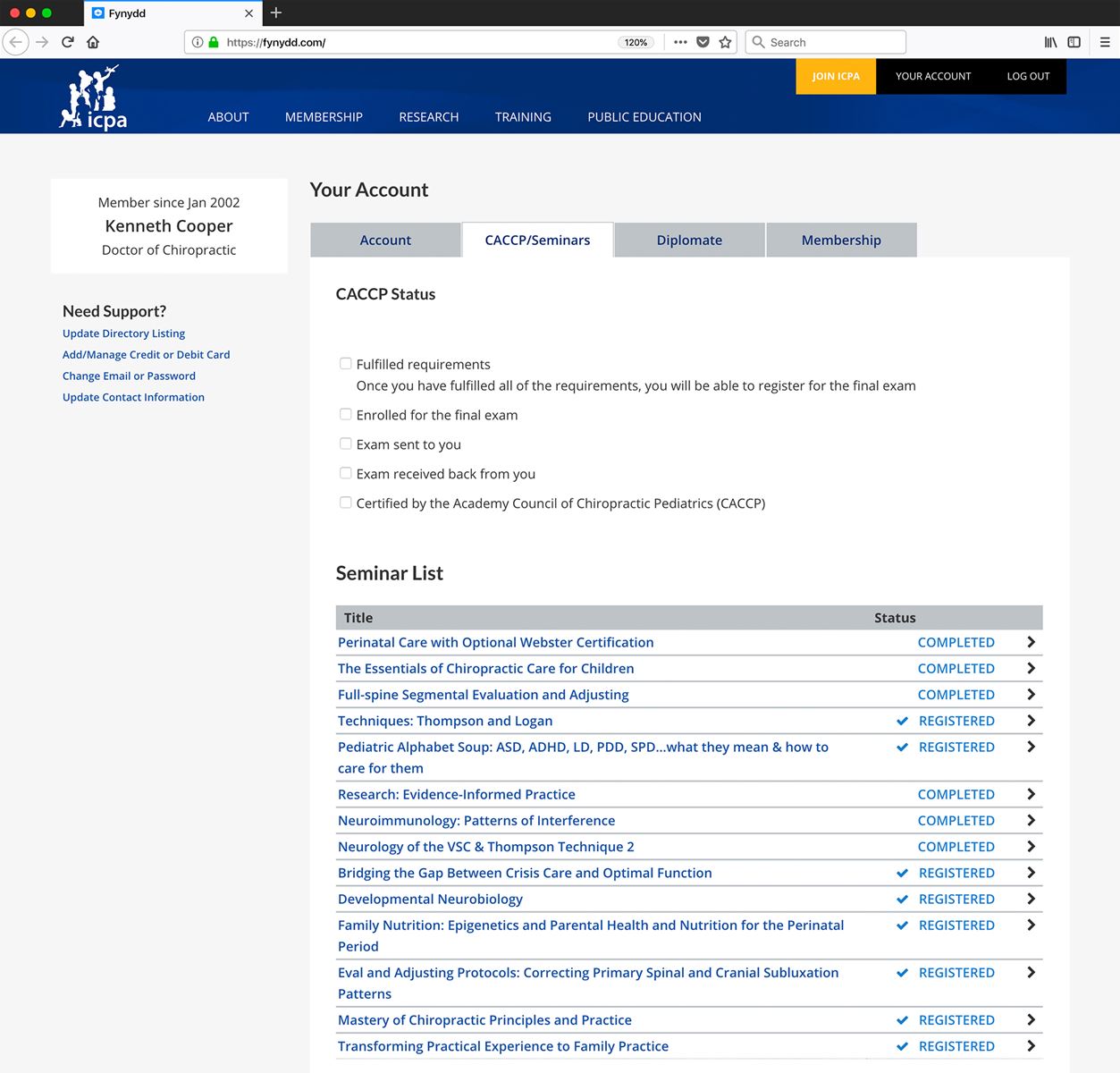Click registered checkmark for Bridging the Gap

point(902,873)
